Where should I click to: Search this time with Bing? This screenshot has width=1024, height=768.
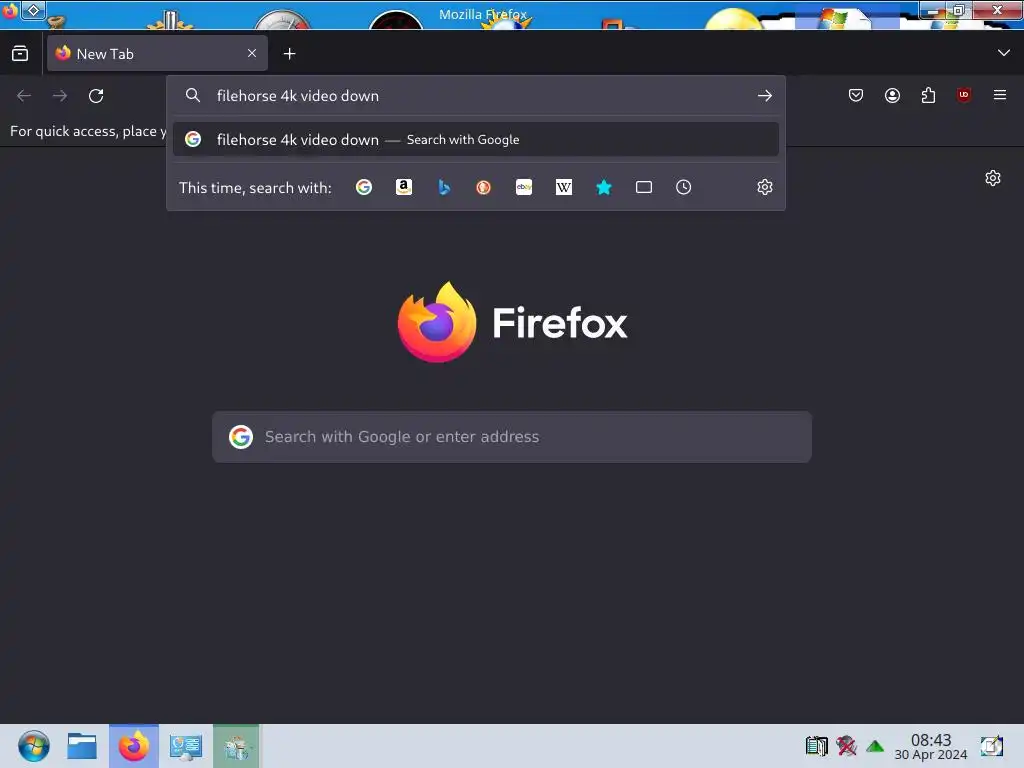tap(444, 187)
